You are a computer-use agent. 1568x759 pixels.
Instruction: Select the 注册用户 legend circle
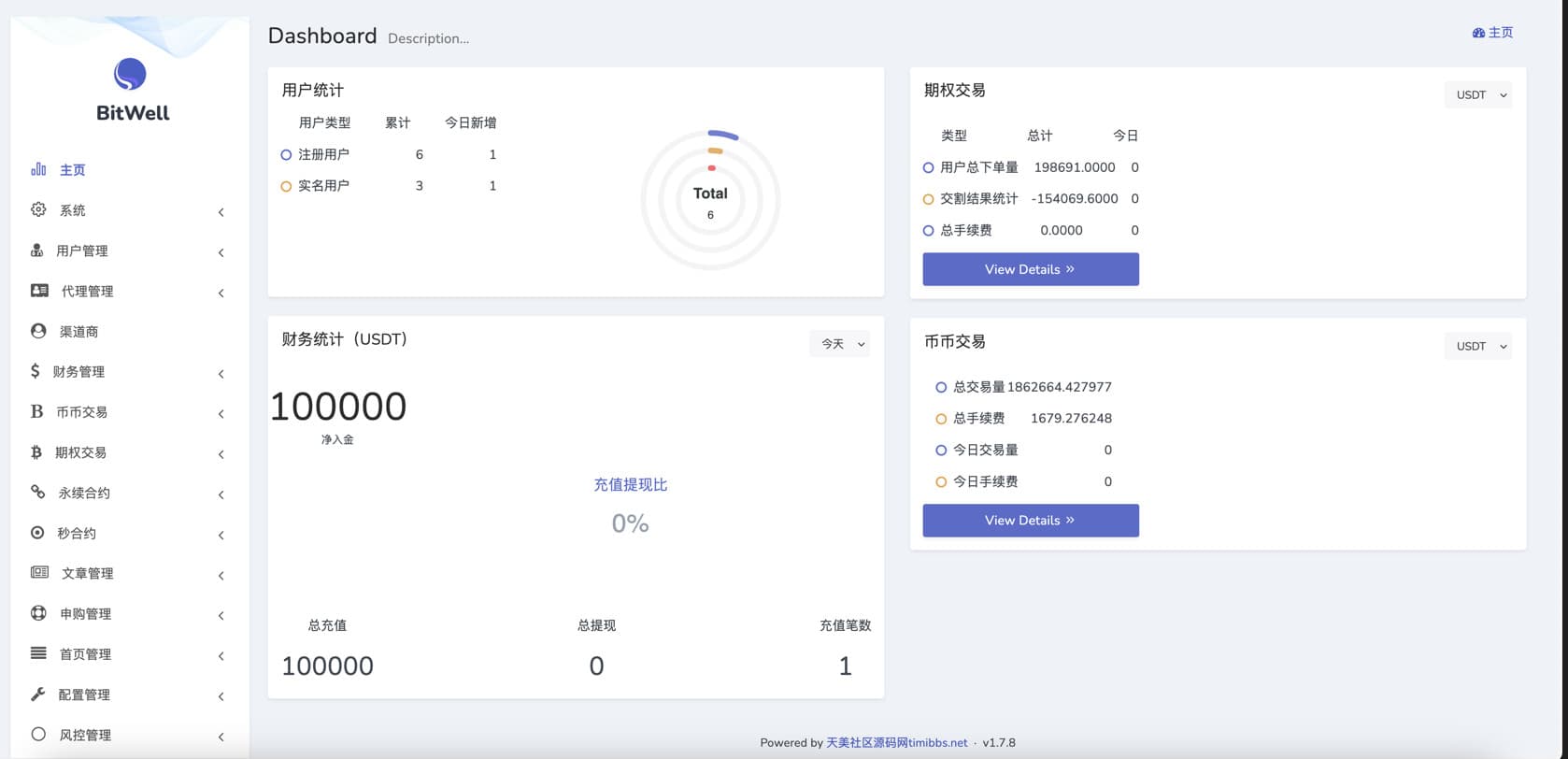pyautogui.click(x=286, y=155)
